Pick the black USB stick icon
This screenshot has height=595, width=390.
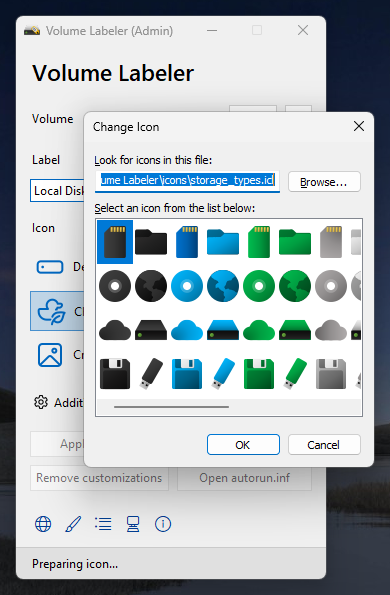tap(151, 374)
